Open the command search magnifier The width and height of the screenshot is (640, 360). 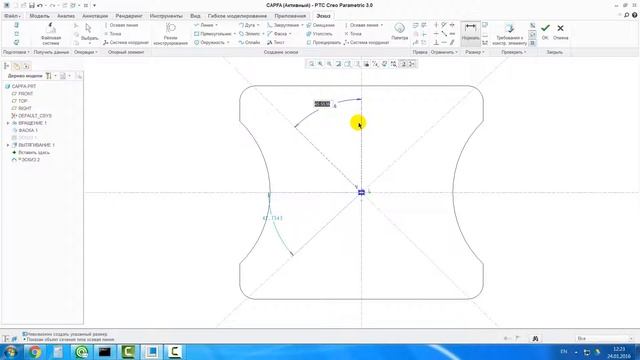[627, 15]
